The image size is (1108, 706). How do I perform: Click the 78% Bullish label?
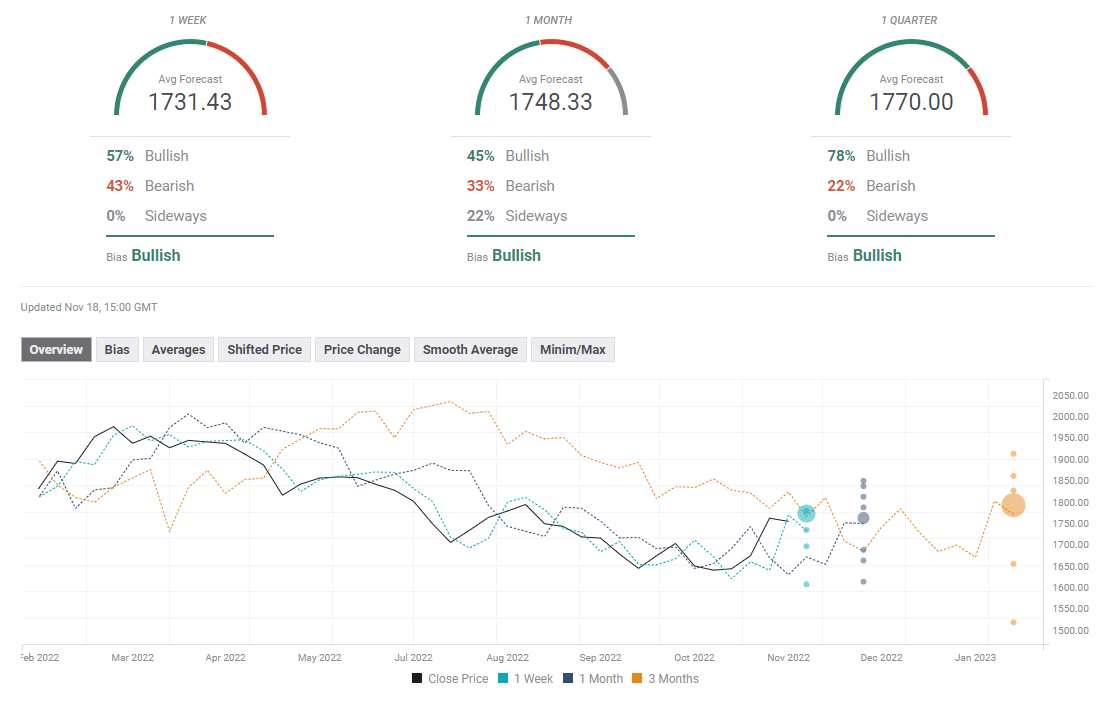(x=868, y=156)
